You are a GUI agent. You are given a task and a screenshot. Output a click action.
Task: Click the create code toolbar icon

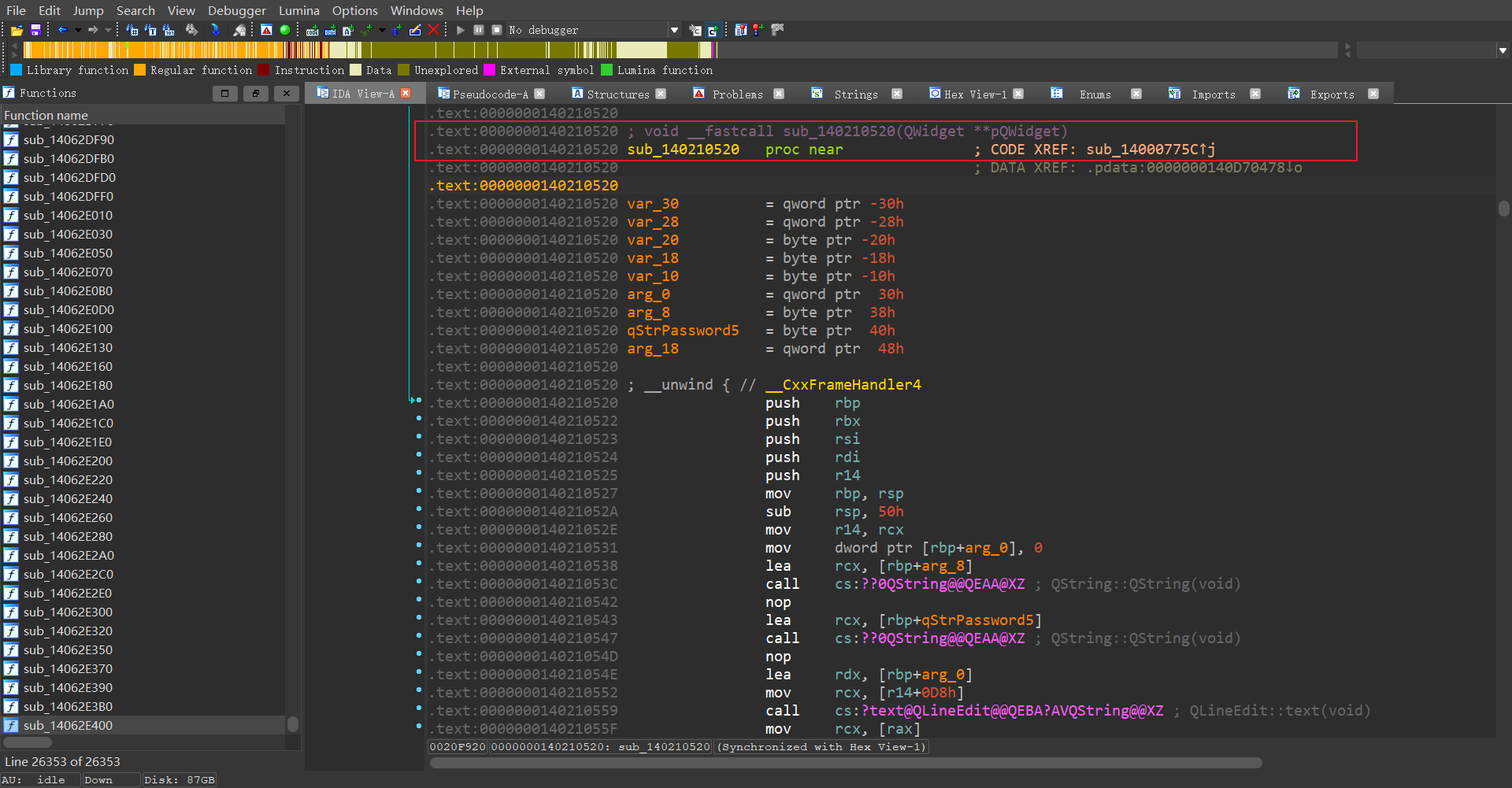coord(313,30)
